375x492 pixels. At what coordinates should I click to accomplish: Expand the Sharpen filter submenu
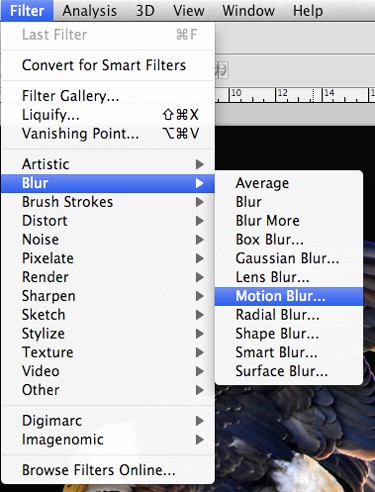[x=108, y=296]
